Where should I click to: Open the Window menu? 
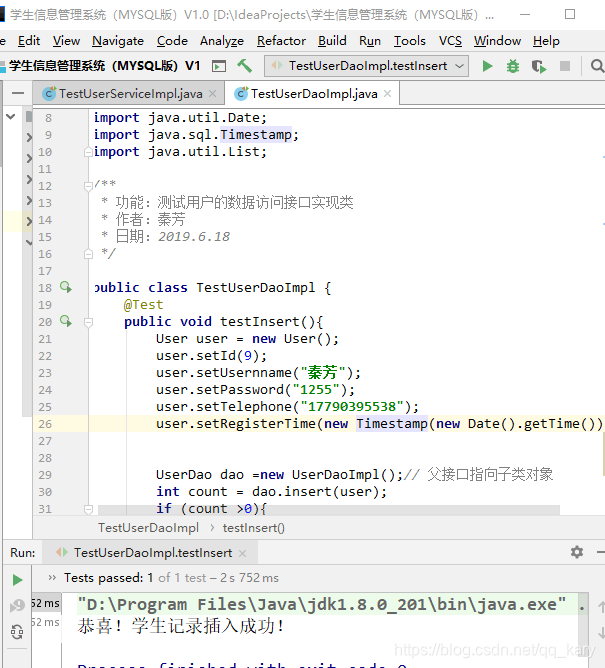(x=497, y=41)
